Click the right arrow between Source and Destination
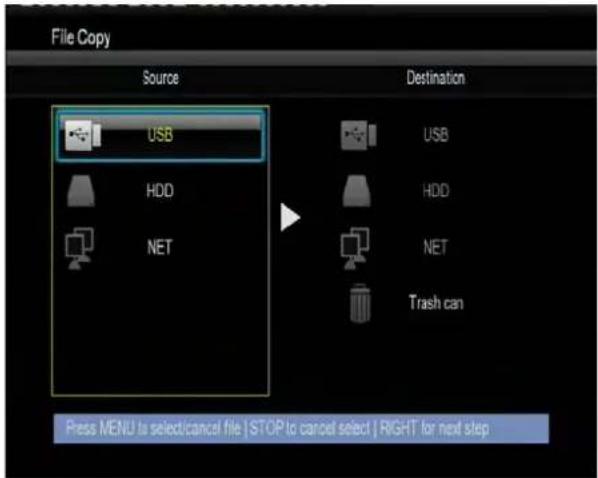The width and height of the screenshot is (598, 478). (x=290, y=217)
